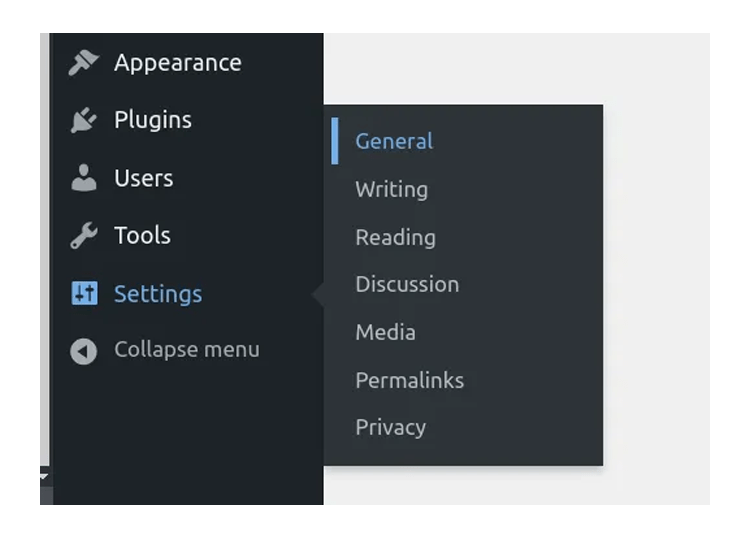Screen dimensions: 750x540
Task: Open Media settings
Action: 385,332
